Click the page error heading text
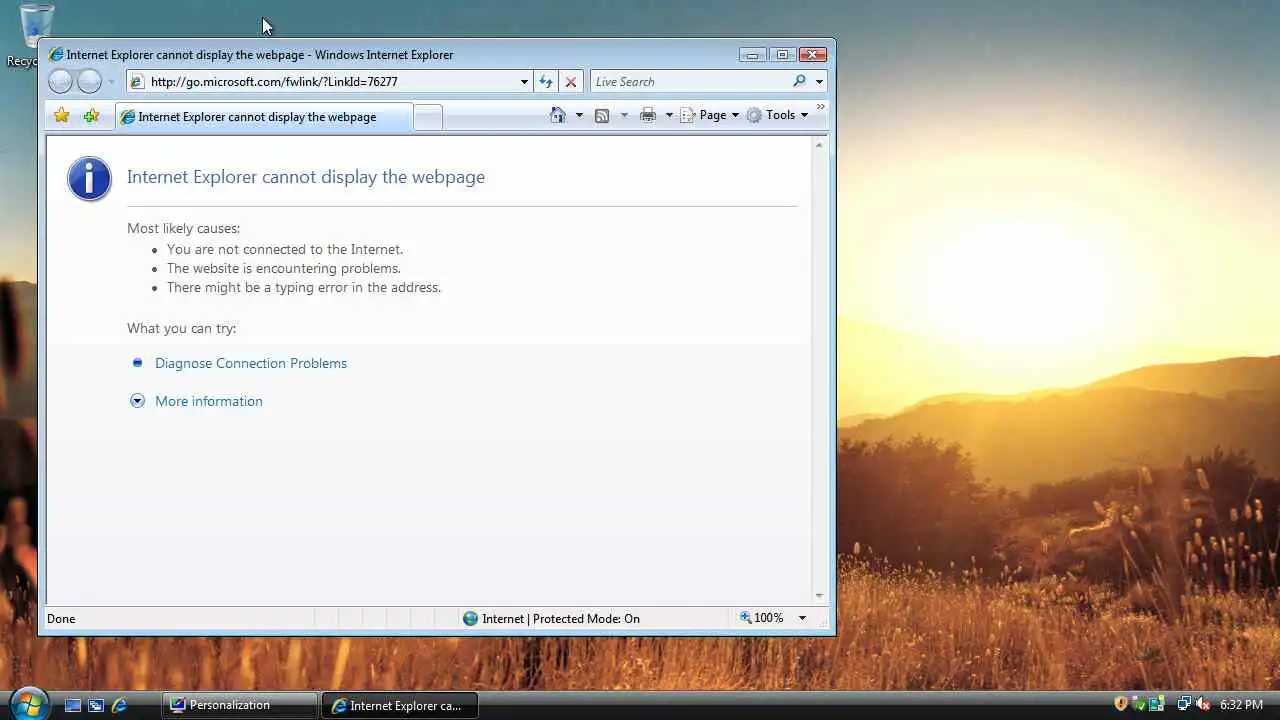This screenshot has height=720, width=1280. click(306, 177)
